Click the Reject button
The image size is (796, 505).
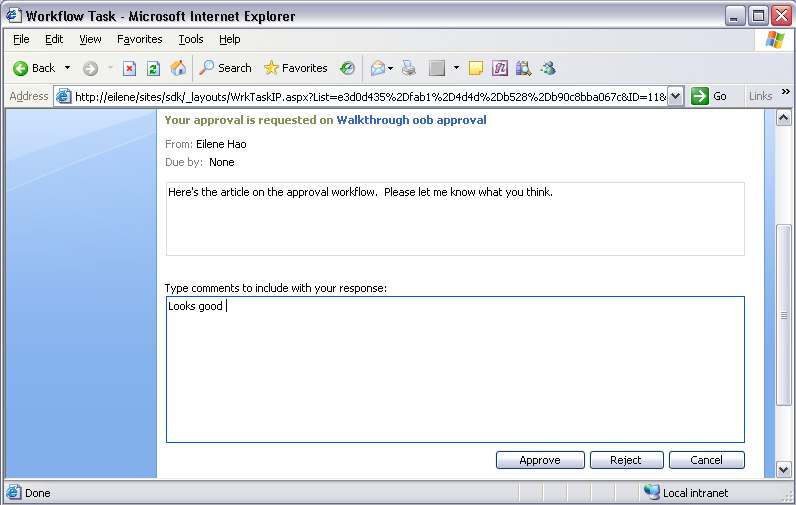coord(626,460)
